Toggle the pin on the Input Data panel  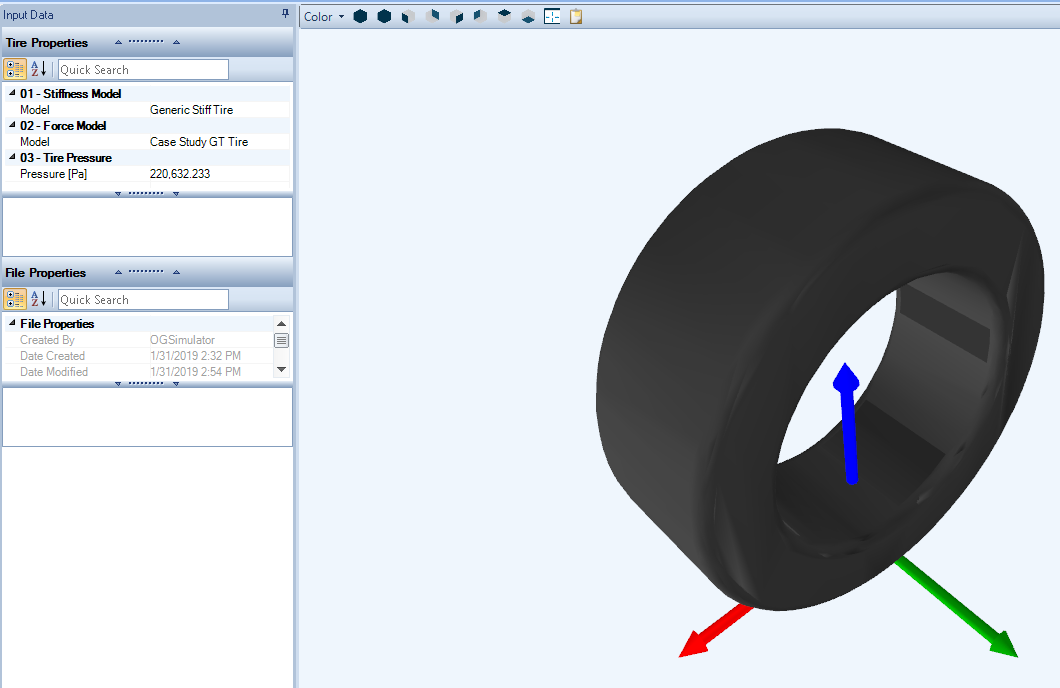coord(285,14)
